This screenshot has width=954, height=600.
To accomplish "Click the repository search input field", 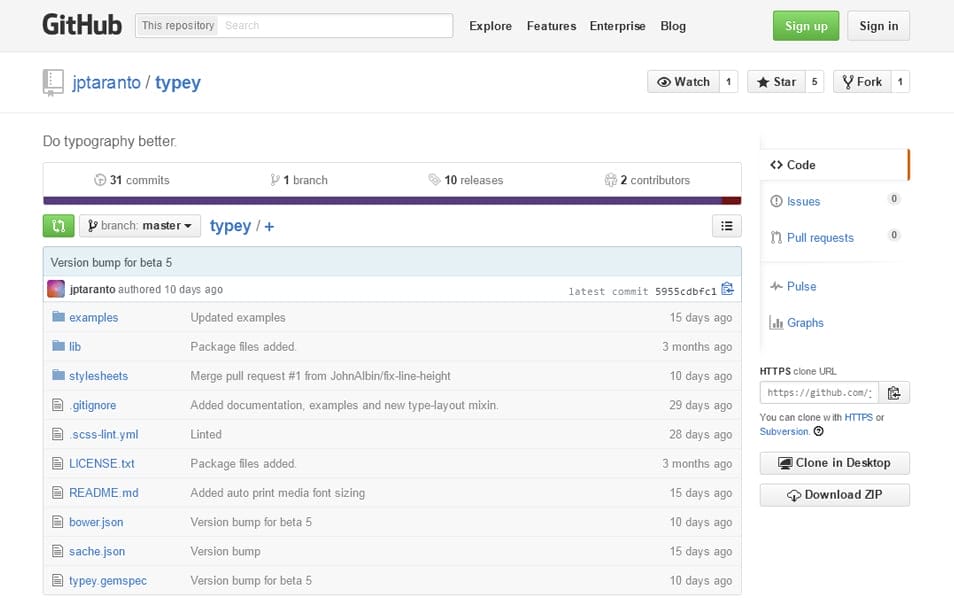I will (335, 26).
